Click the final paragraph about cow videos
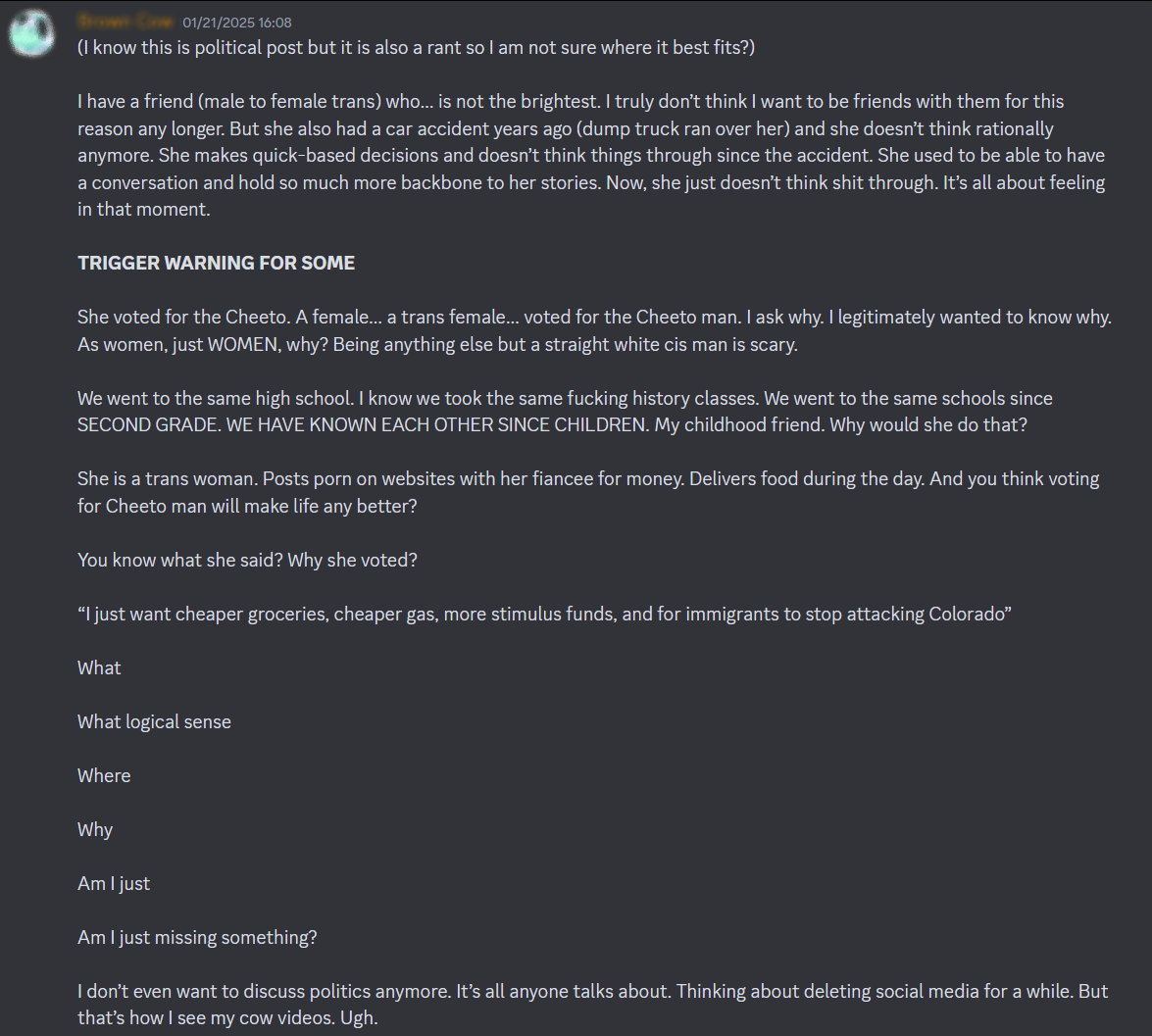The image size is (1152, 1036). (593, 1005)
